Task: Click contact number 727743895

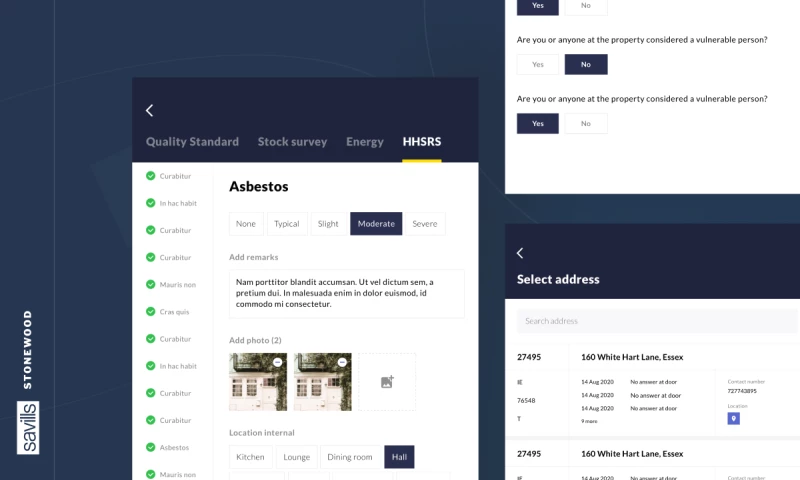Action: (x=742, y=391)
